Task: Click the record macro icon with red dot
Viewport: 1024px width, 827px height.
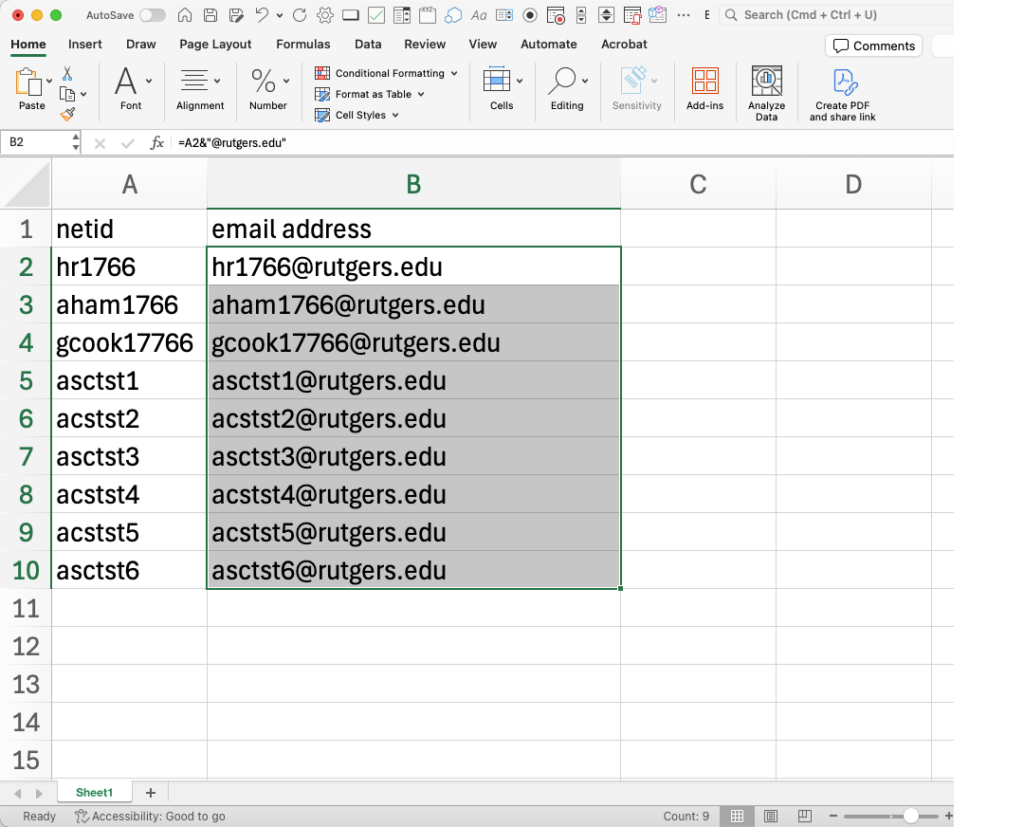Action: click(556, 15)
